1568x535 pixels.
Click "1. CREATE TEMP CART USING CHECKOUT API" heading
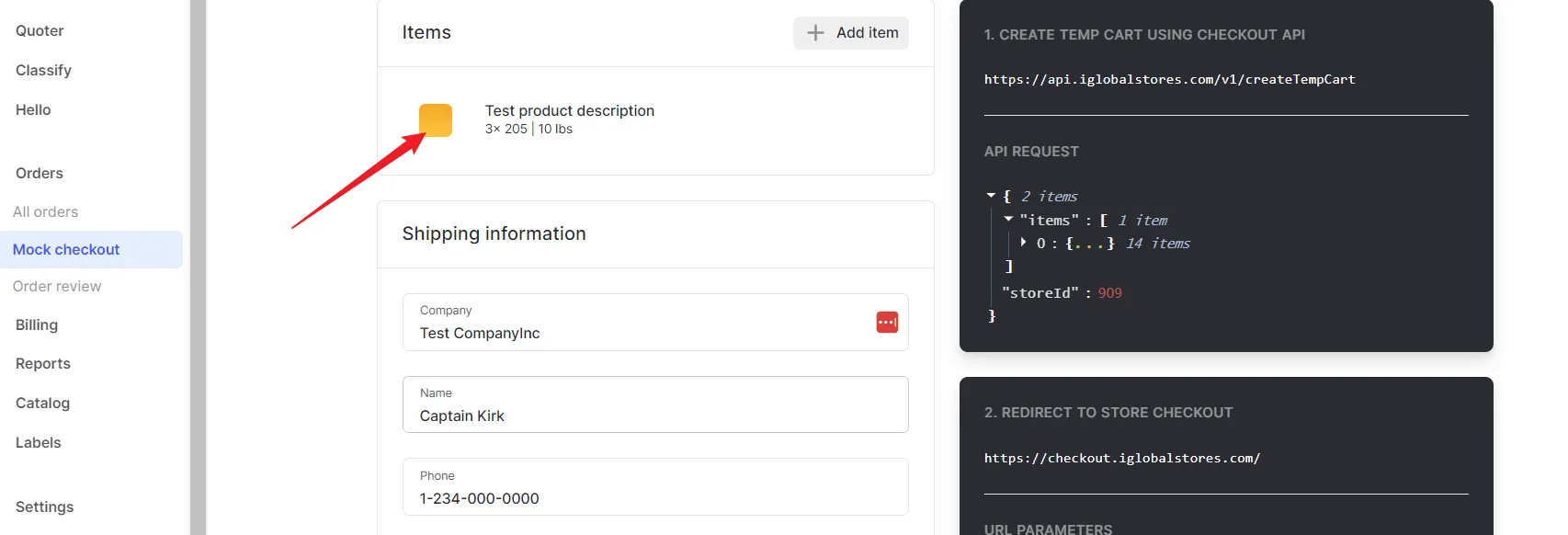coord(1144,34)
